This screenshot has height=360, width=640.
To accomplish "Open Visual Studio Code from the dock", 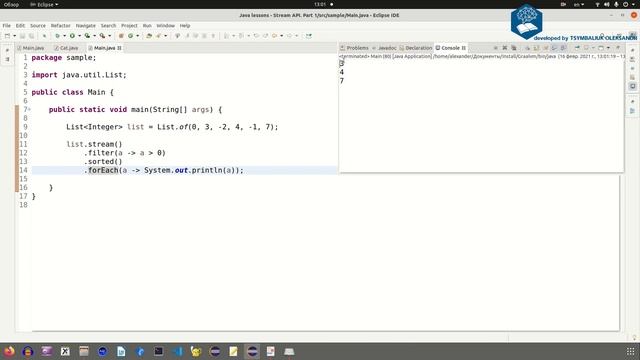I will pyautogui.click(x=178, y=351).
